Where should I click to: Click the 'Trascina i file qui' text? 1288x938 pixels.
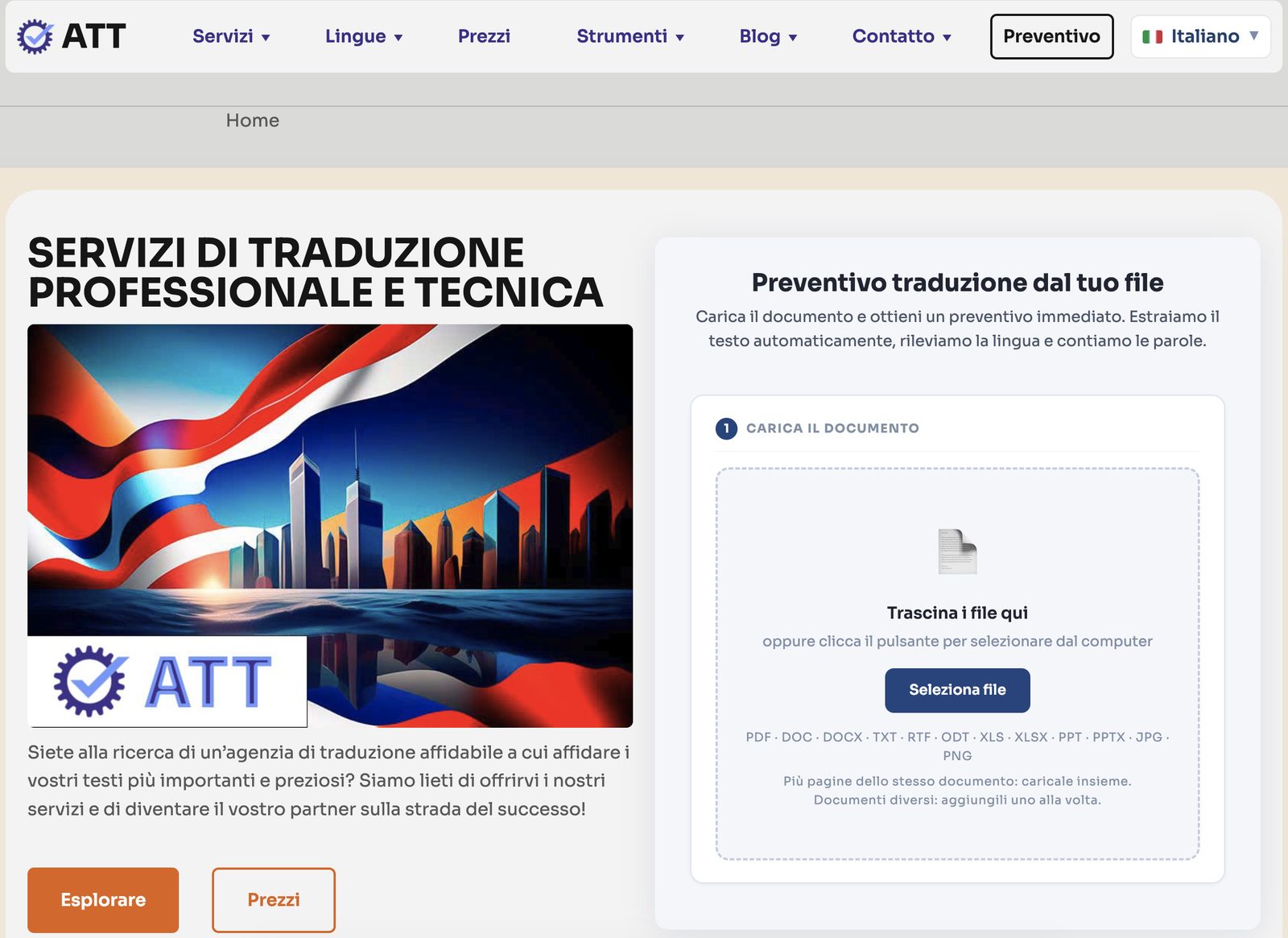click(957, 613)
